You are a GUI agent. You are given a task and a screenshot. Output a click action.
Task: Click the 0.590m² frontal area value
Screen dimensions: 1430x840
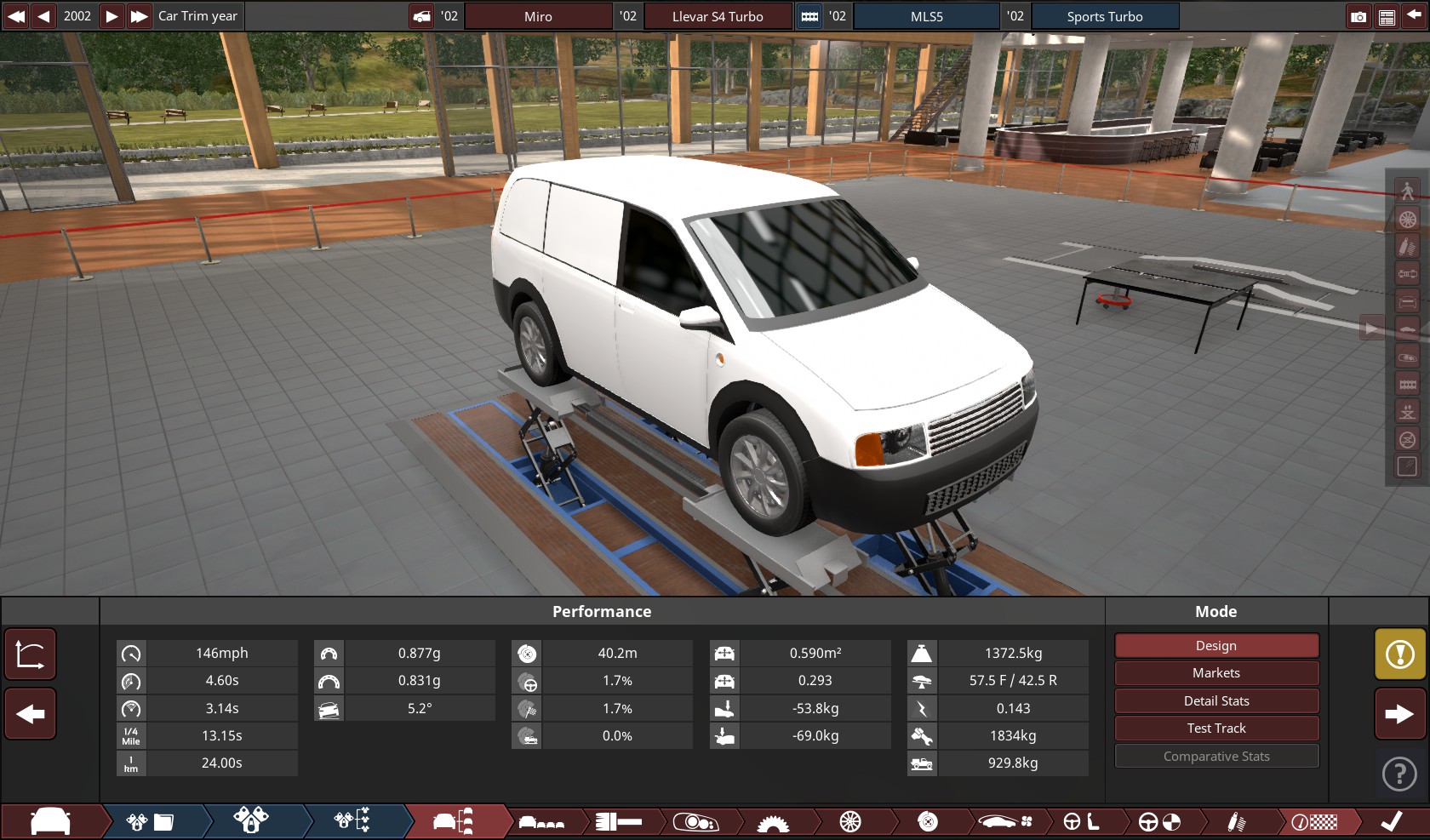click(x=815, y=654)
